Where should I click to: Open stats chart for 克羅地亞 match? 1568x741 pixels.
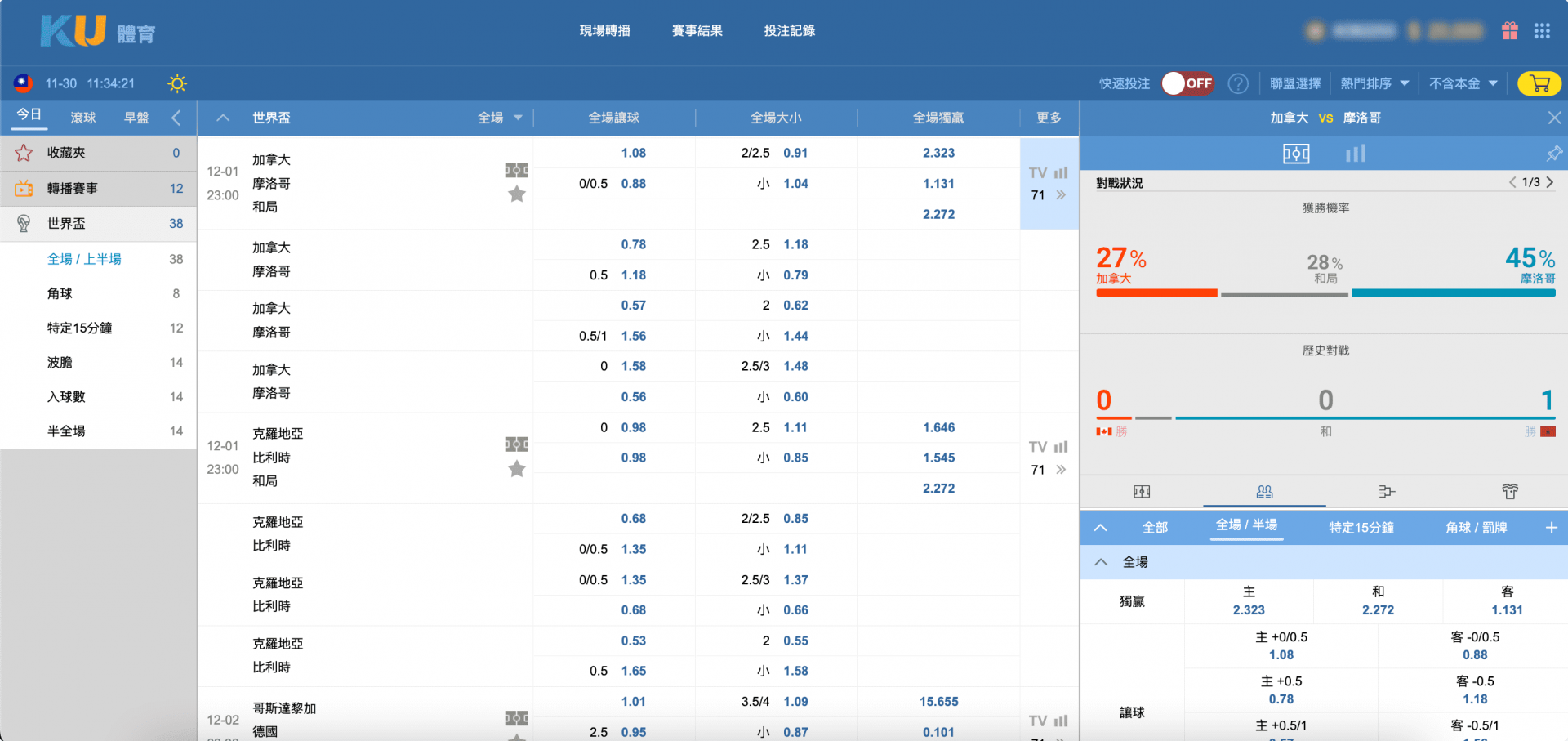point(1061,447)
